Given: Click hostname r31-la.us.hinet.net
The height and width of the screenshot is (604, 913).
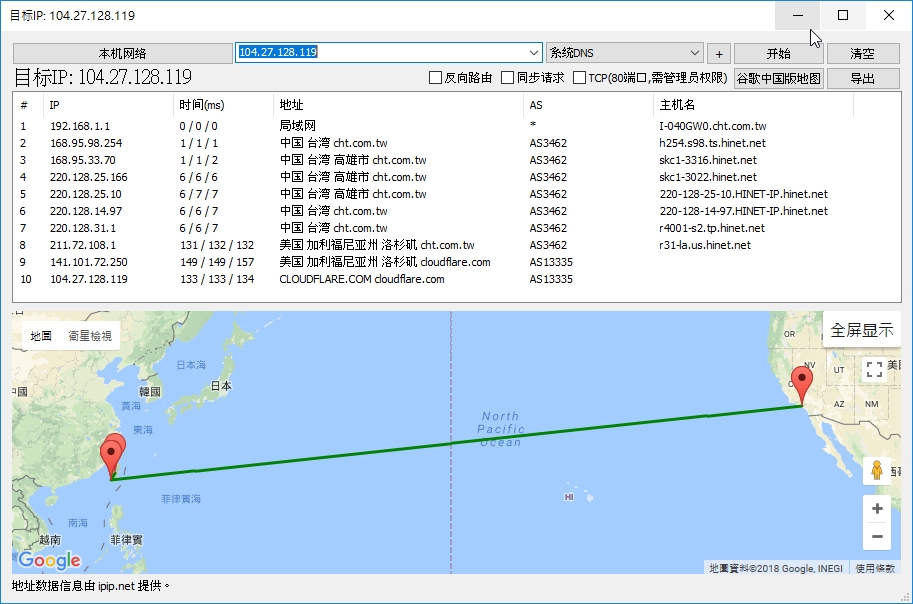Looking at the screenshot, I should 705,245.
